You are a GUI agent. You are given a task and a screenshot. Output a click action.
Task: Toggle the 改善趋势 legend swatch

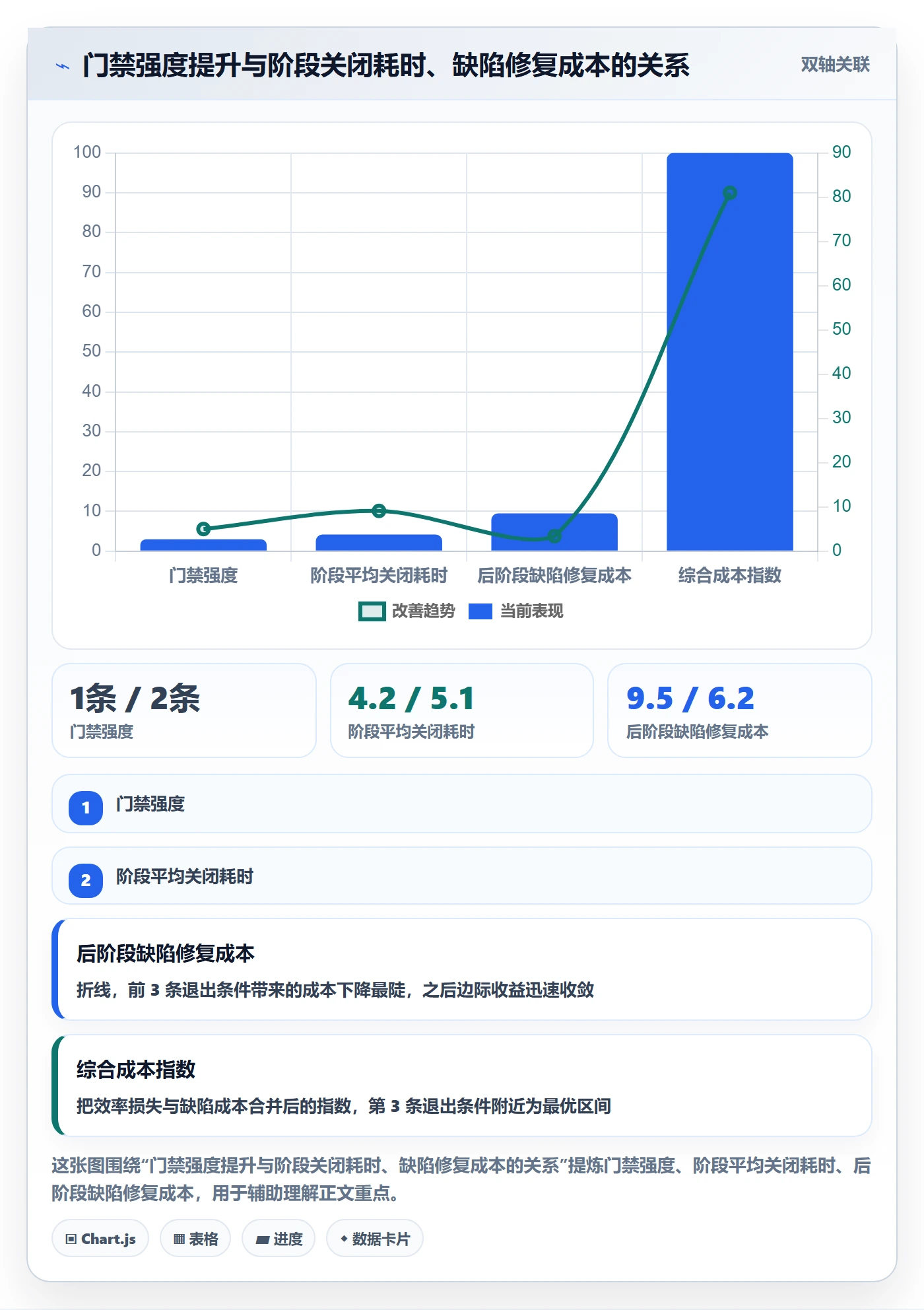point(372,611)
